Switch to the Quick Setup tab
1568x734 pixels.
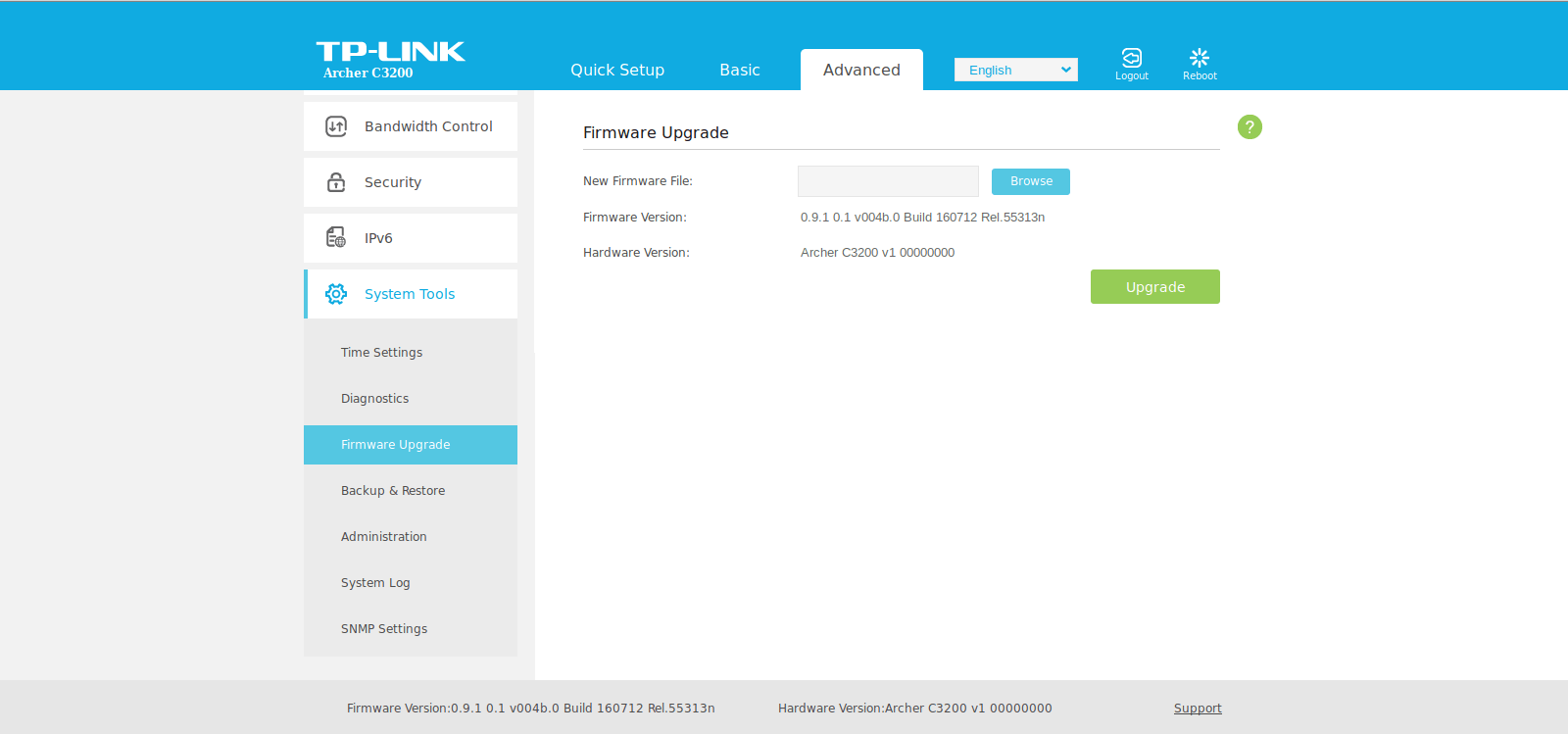point(617,70)
